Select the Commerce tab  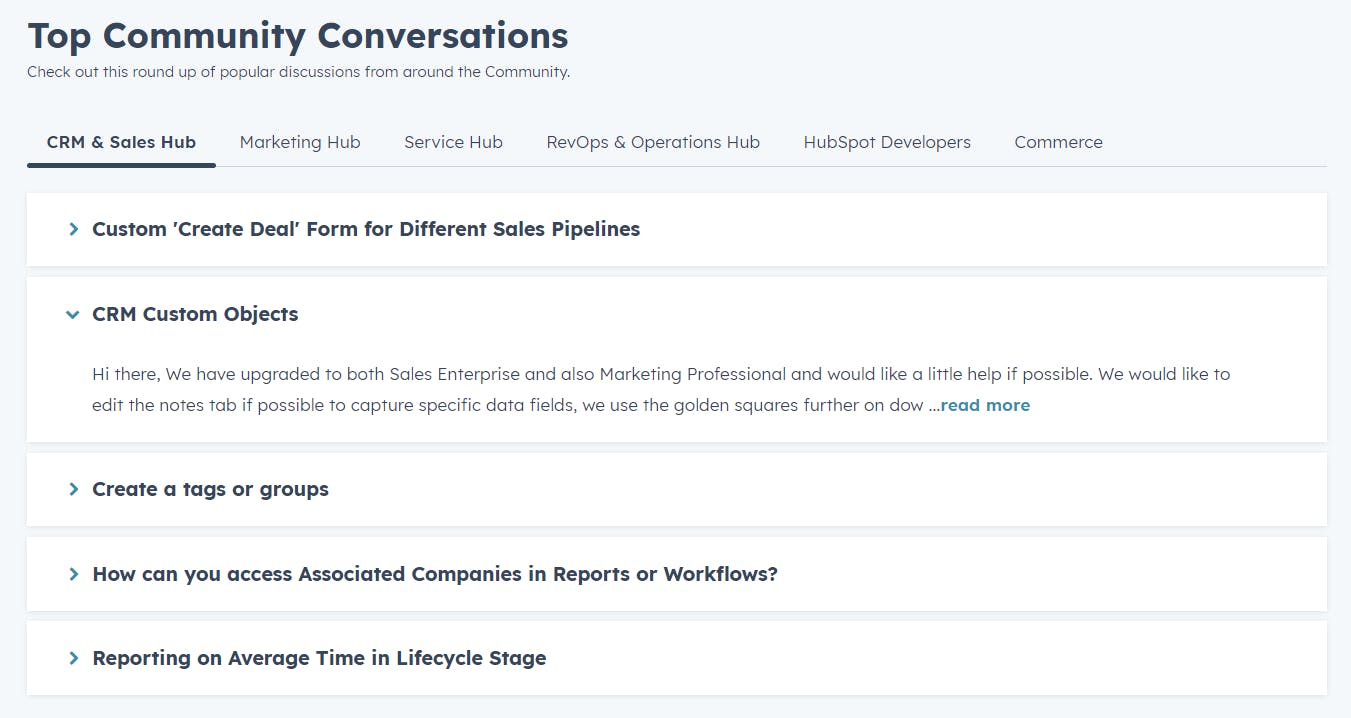point(1058,142)
